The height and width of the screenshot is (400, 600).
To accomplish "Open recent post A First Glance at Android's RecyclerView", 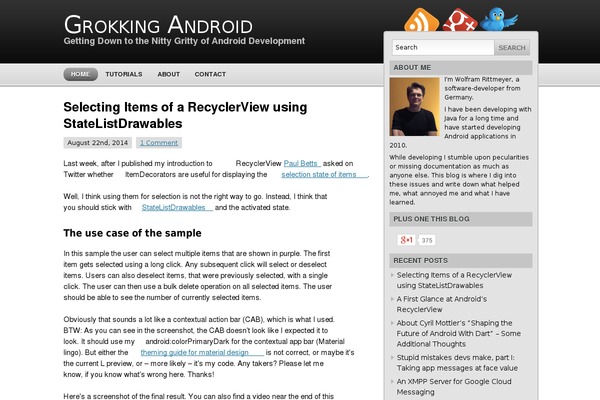I will (x=442, y=304).
